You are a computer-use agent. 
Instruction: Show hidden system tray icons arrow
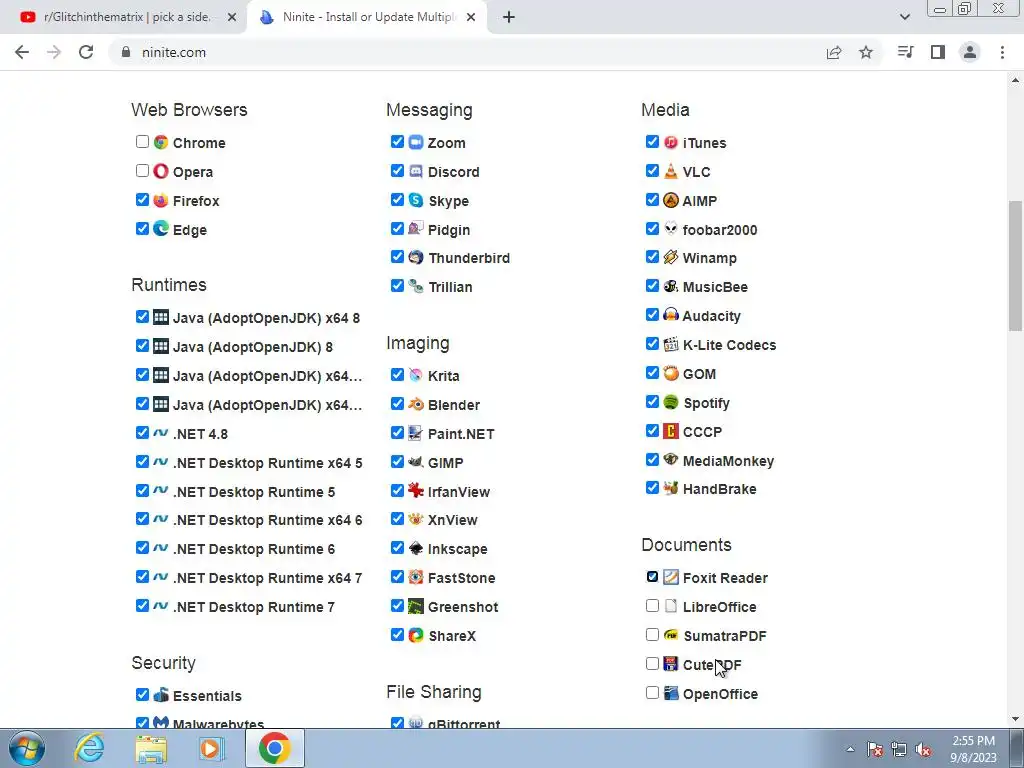[850, 749]
